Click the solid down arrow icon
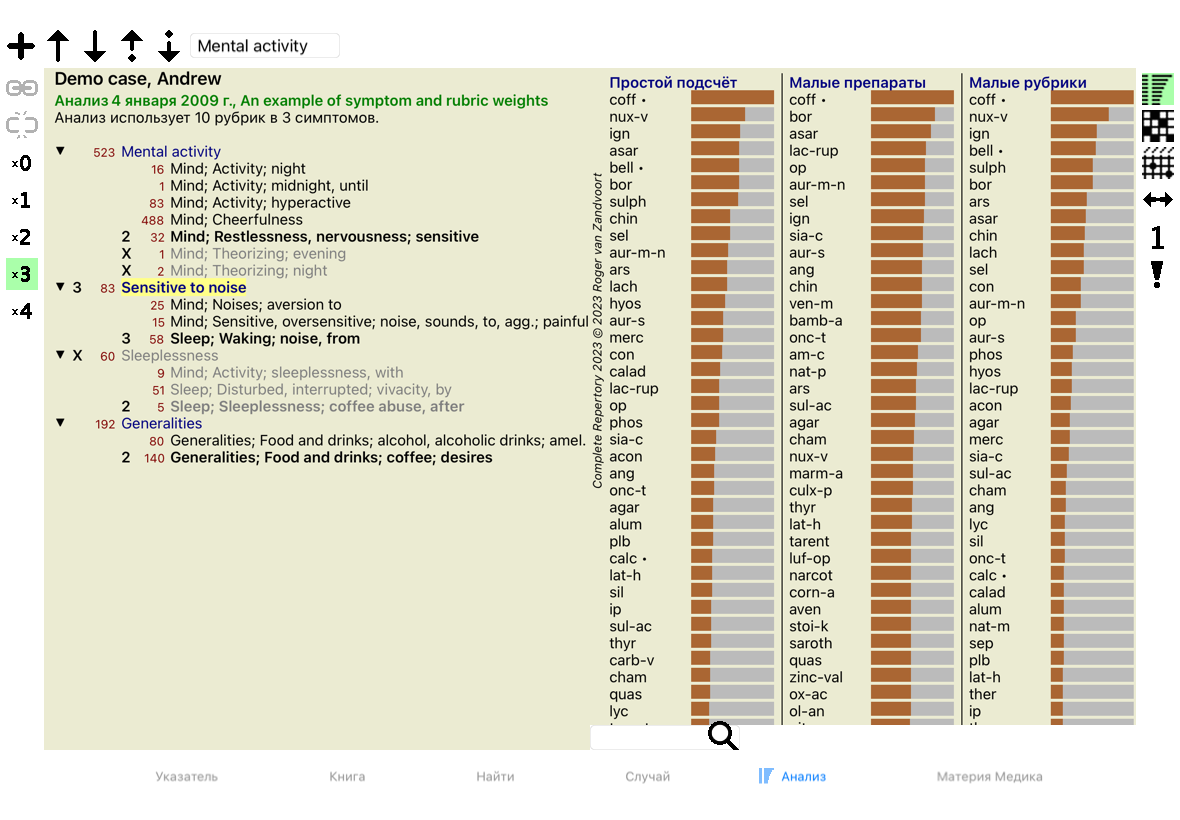1180x820 pixels. click(x=95, y=46)
